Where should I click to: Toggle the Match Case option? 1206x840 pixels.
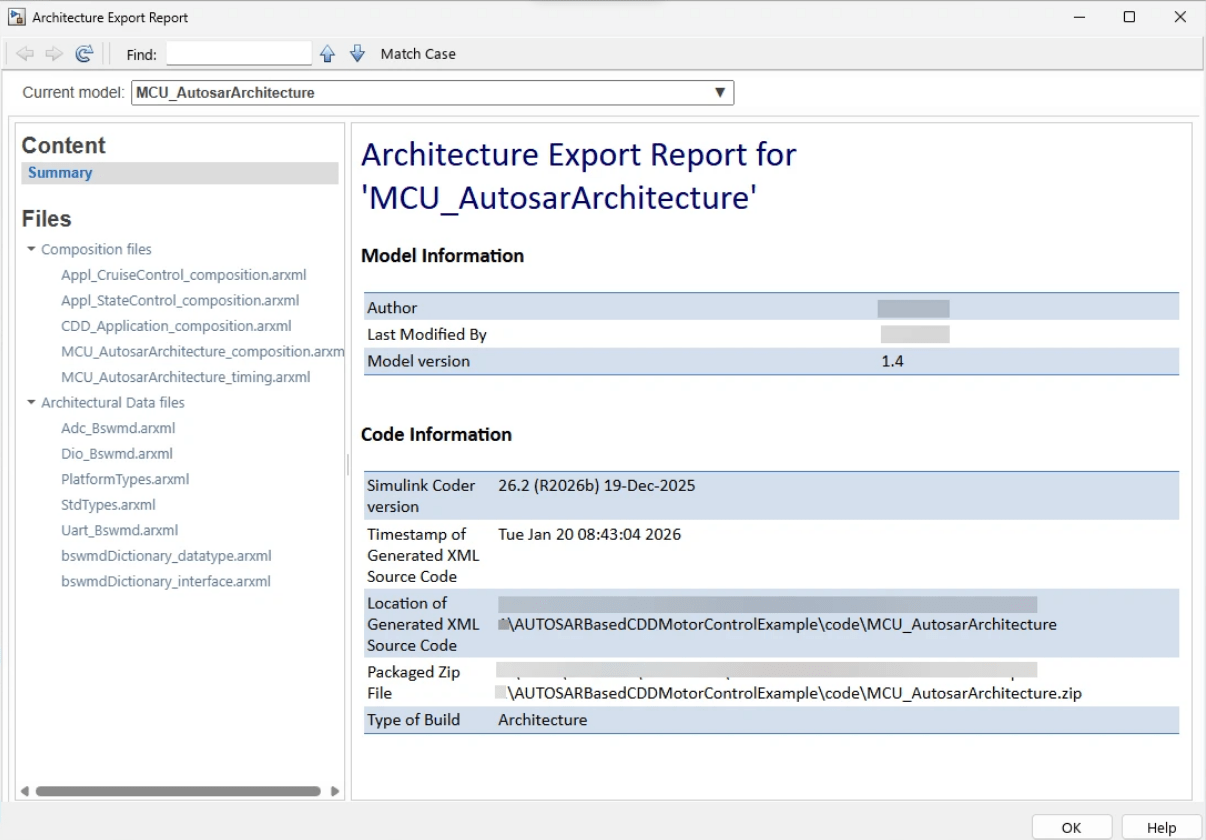(418, 54)
